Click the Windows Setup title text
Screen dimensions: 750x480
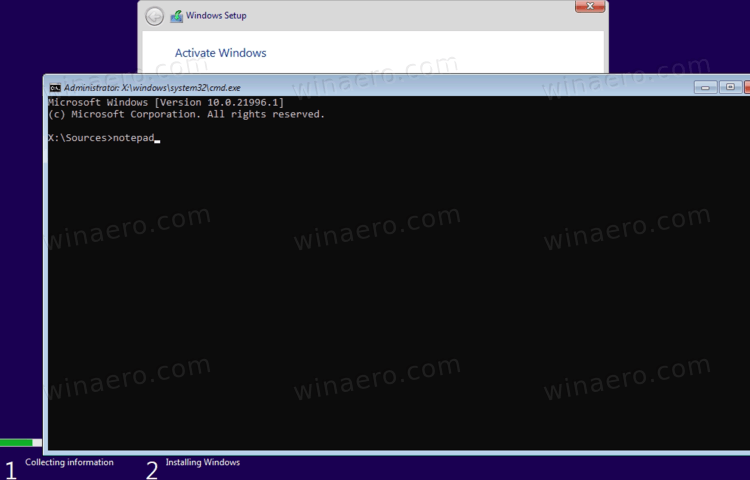click(x=216, y=16)
